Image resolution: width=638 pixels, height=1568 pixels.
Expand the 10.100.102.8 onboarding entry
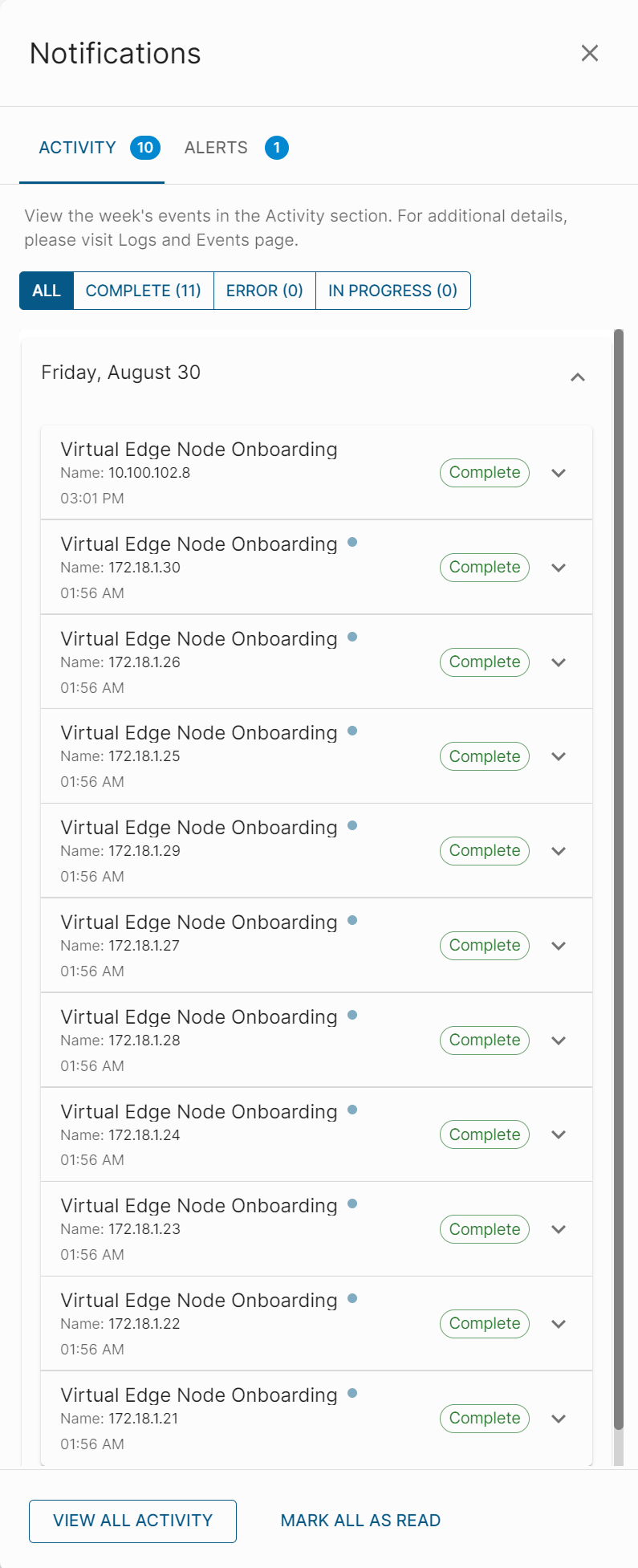(x=559, y=473)
